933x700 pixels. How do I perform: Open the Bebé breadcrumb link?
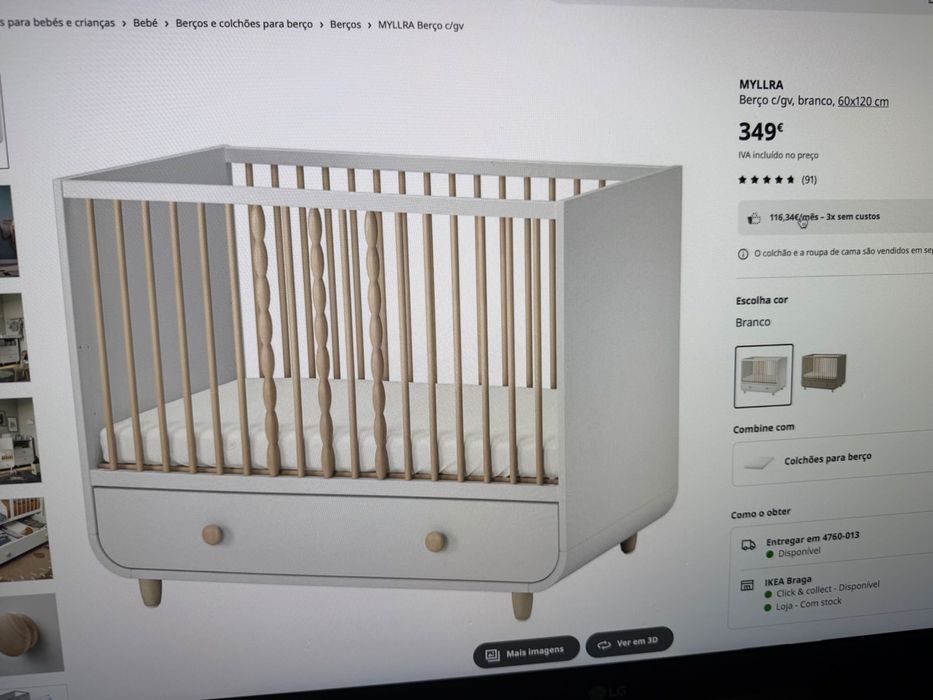(145, 23)
